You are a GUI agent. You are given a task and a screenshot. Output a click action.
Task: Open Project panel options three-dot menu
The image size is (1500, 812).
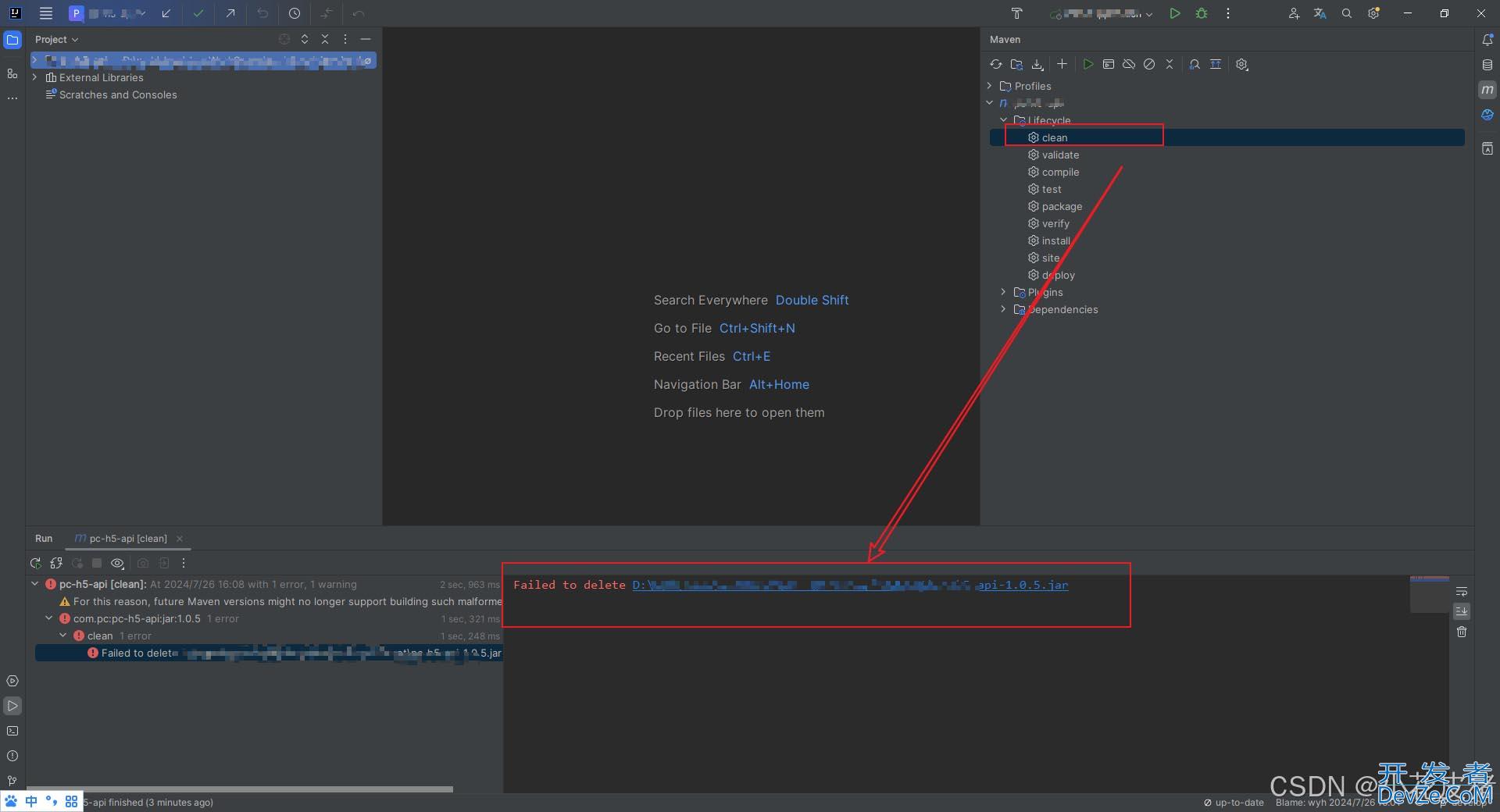pyautogui.click(x=345, y=39)
